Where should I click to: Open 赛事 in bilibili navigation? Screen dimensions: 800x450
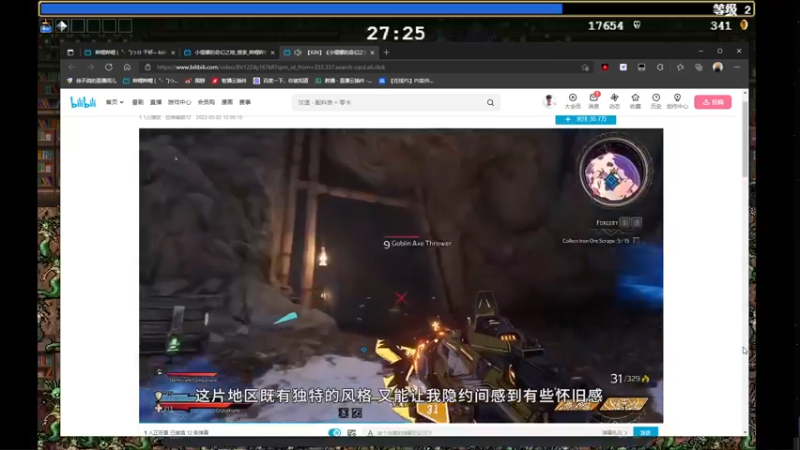tap(245, 102)
